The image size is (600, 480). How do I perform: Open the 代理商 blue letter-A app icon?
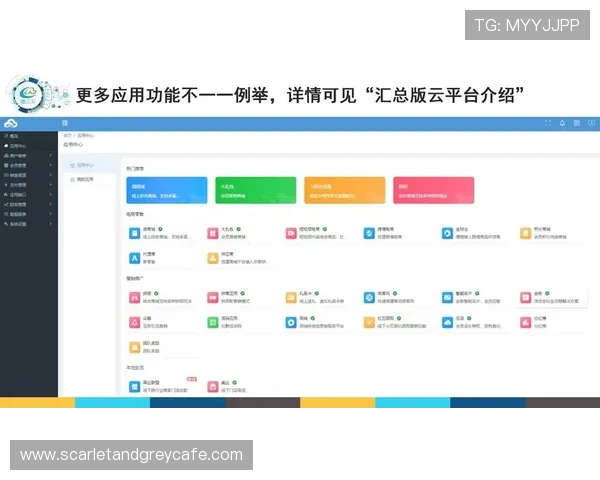tap(134, 258)
